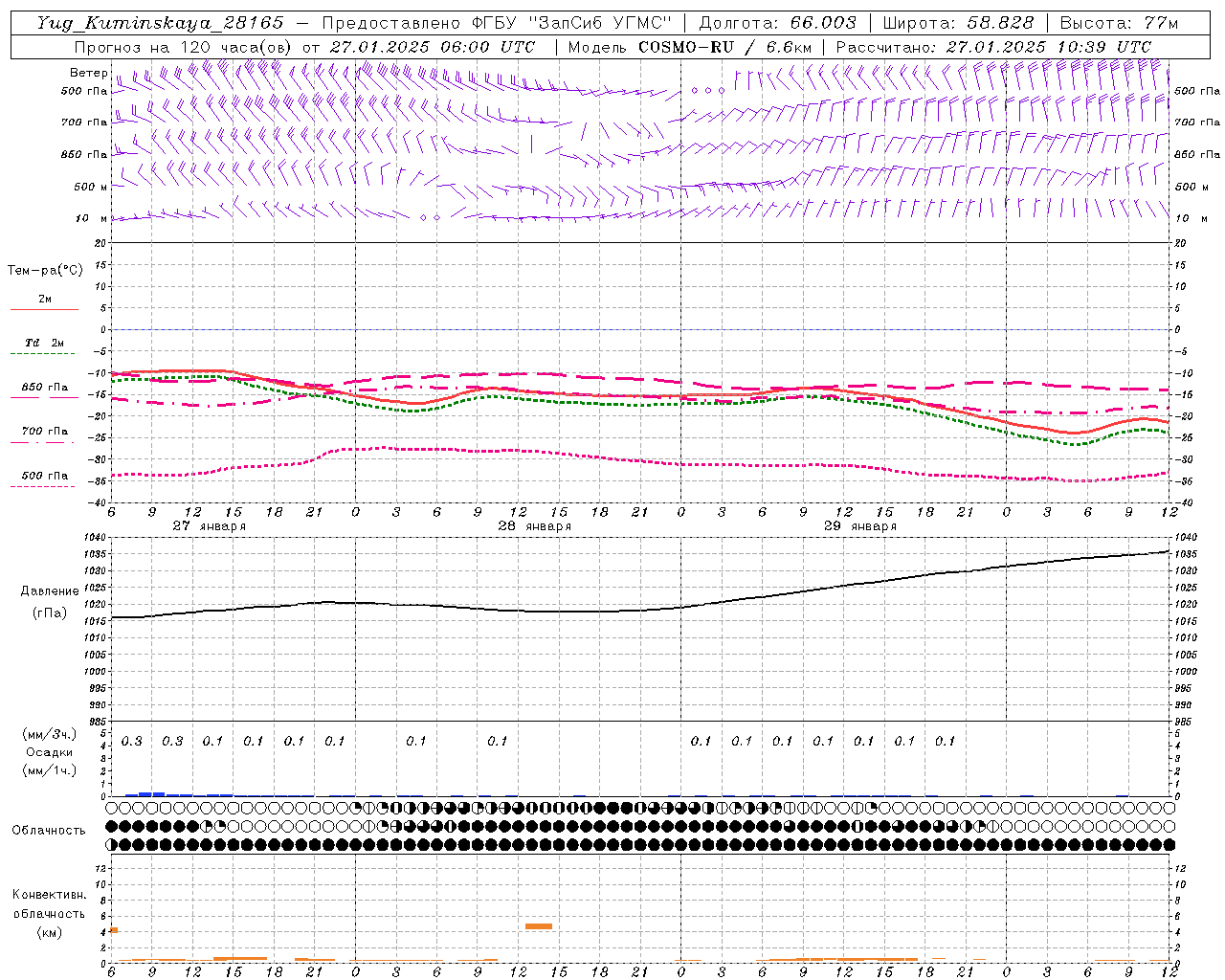This screenshot has width=1225, height=980.
Task: Click the '28 января' date label
Action: (534, 526)
